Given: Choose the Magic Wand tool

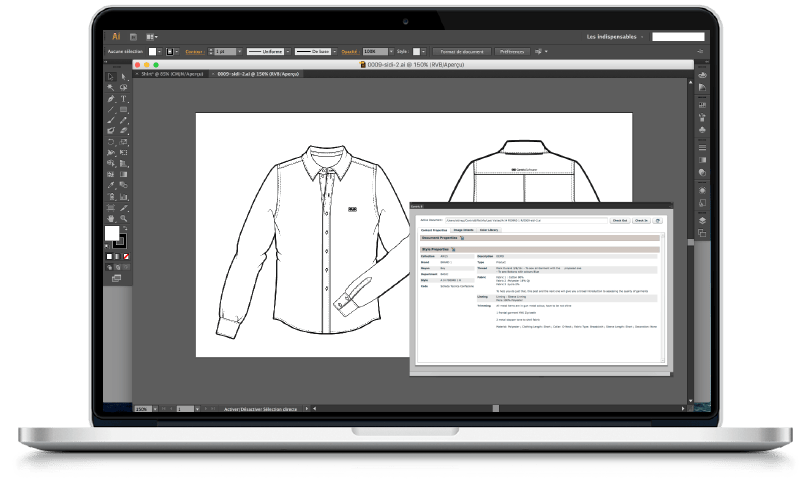Looking at the screenshot, I should point(111,88).
